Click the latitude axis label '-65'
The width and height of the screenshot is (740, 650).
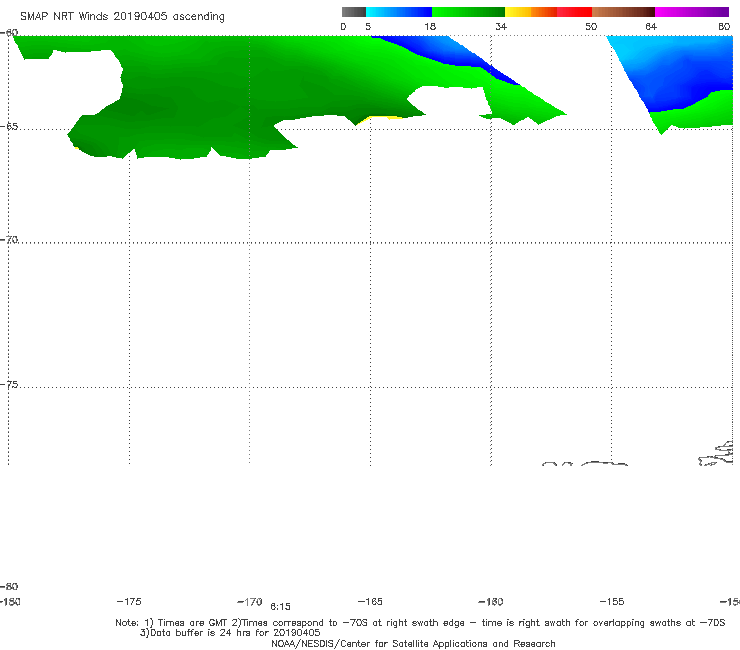tap(9, 127)
